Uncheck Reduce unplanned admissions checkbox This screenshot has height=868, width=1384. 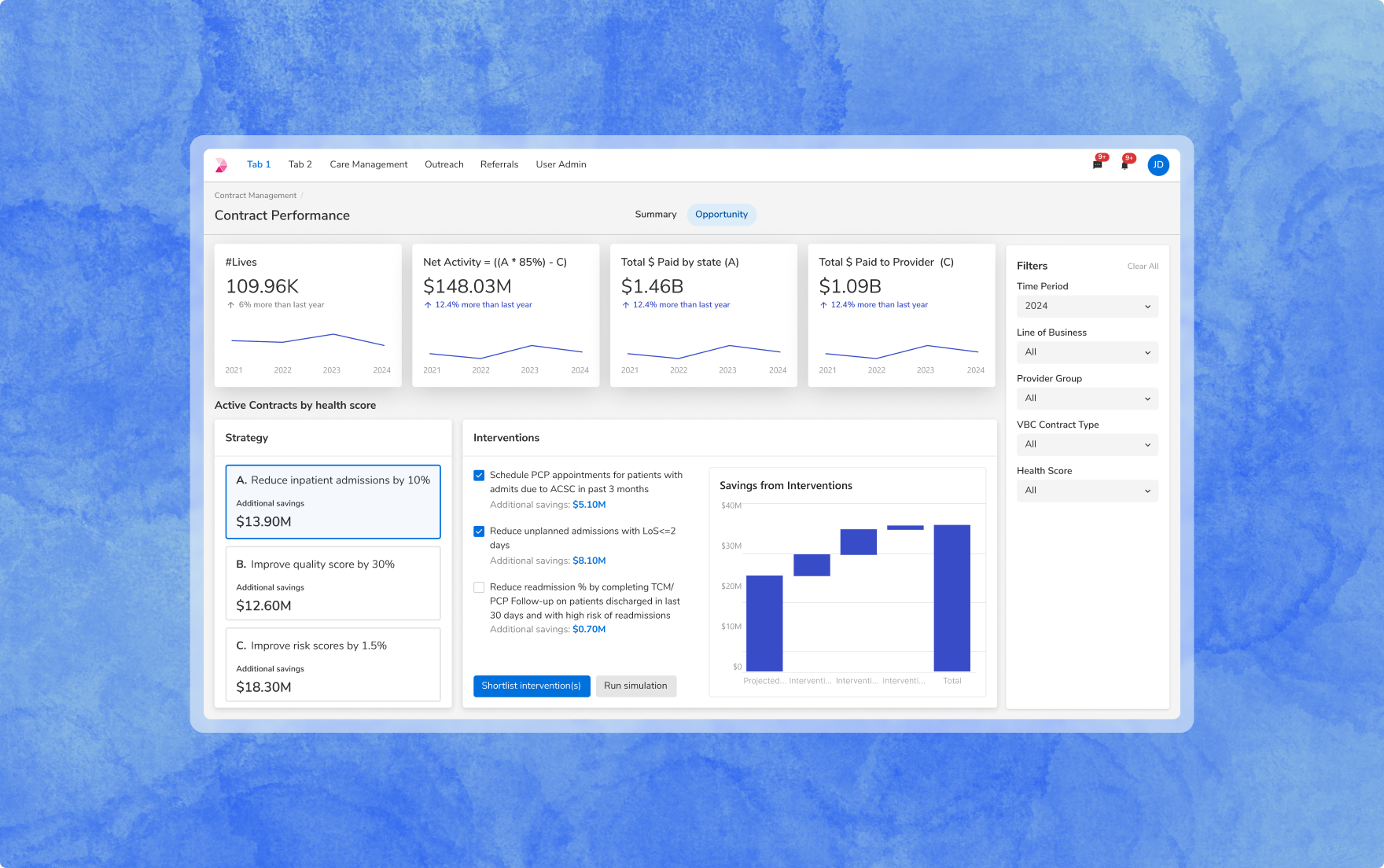[x=479, y=531]
